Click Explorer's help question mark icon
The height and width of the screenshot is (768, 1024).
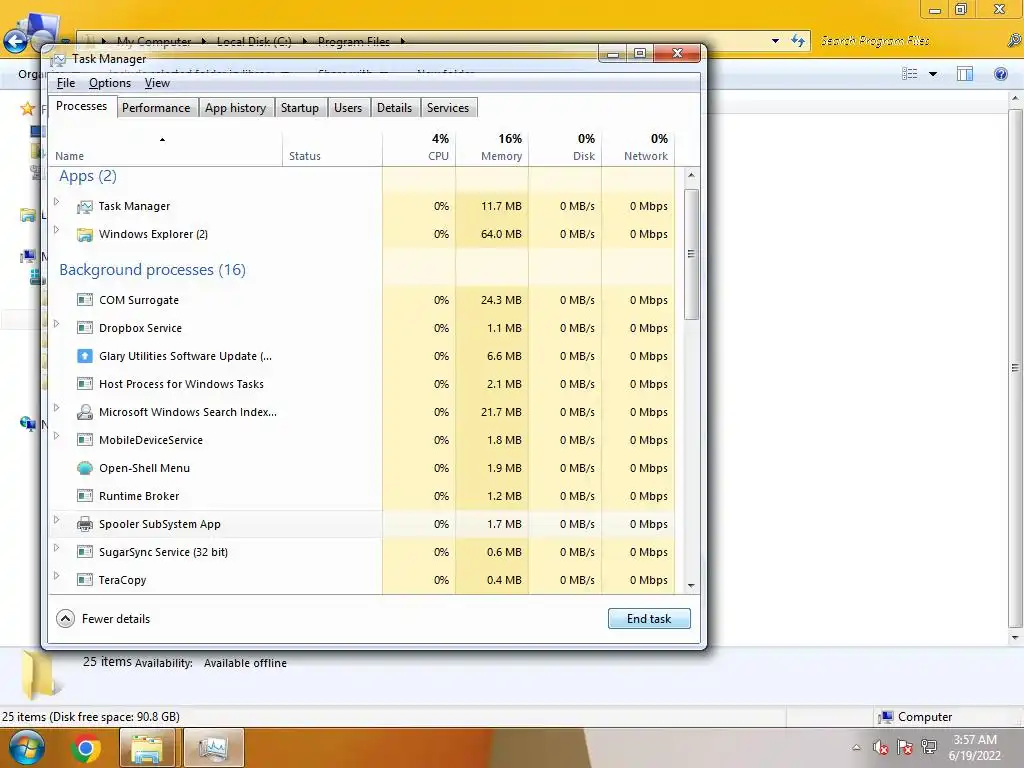point(1000,74)
